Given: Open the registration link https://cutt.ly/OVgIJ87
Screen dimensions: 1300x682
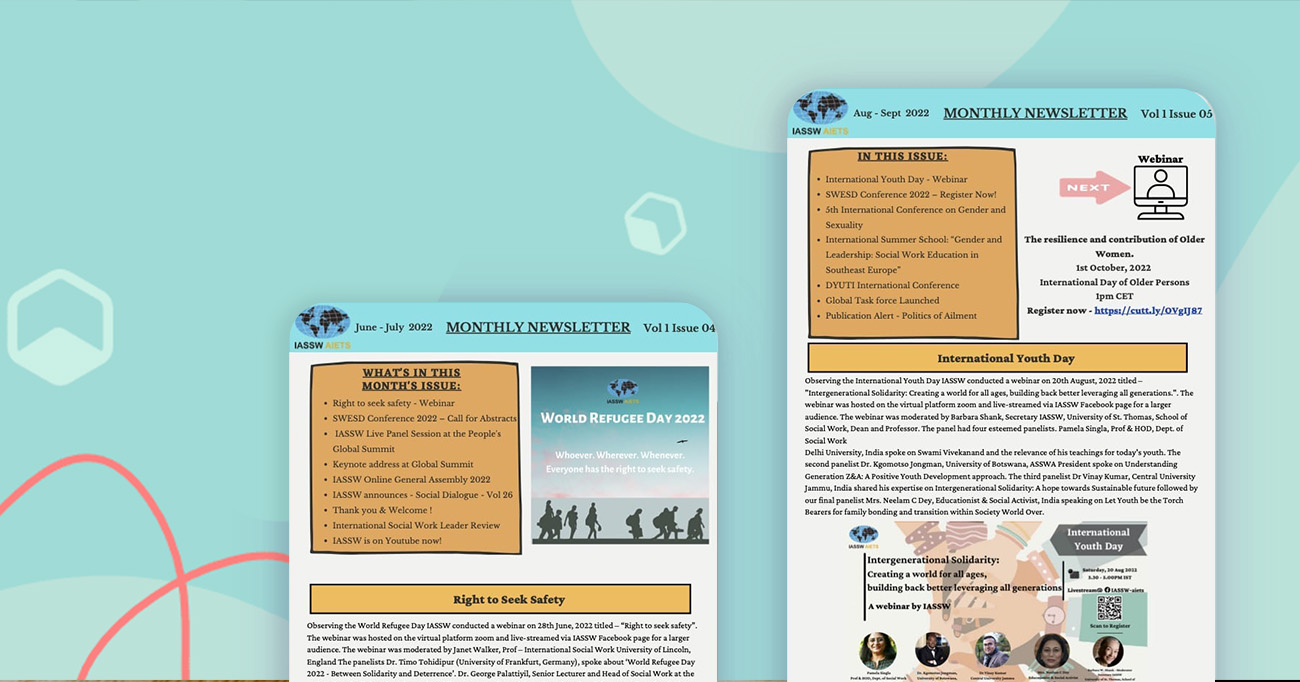Looking at the screenshot, I should [1148, 311].
